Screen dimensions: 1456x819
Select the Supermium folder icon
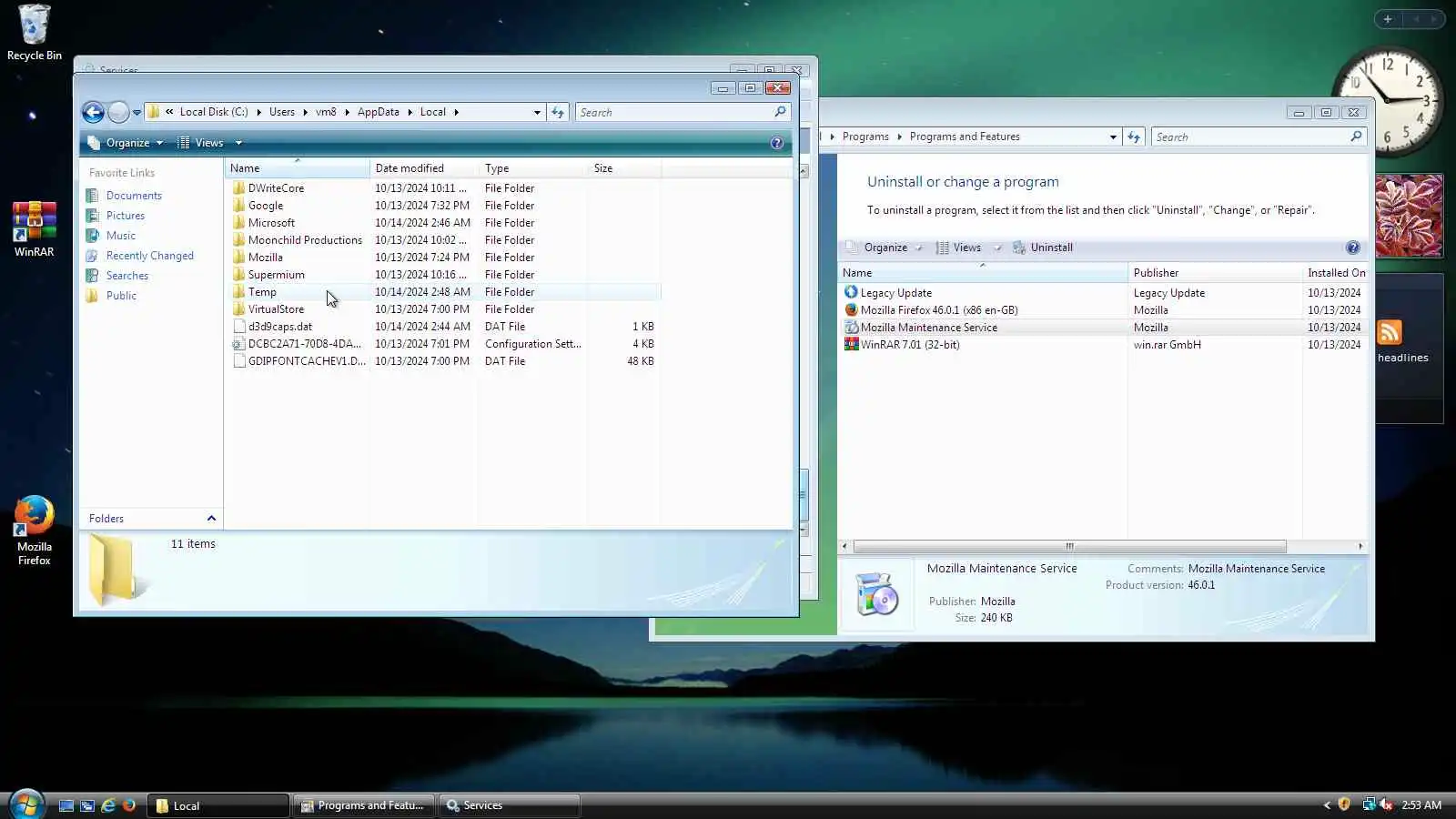pos(238,275)
